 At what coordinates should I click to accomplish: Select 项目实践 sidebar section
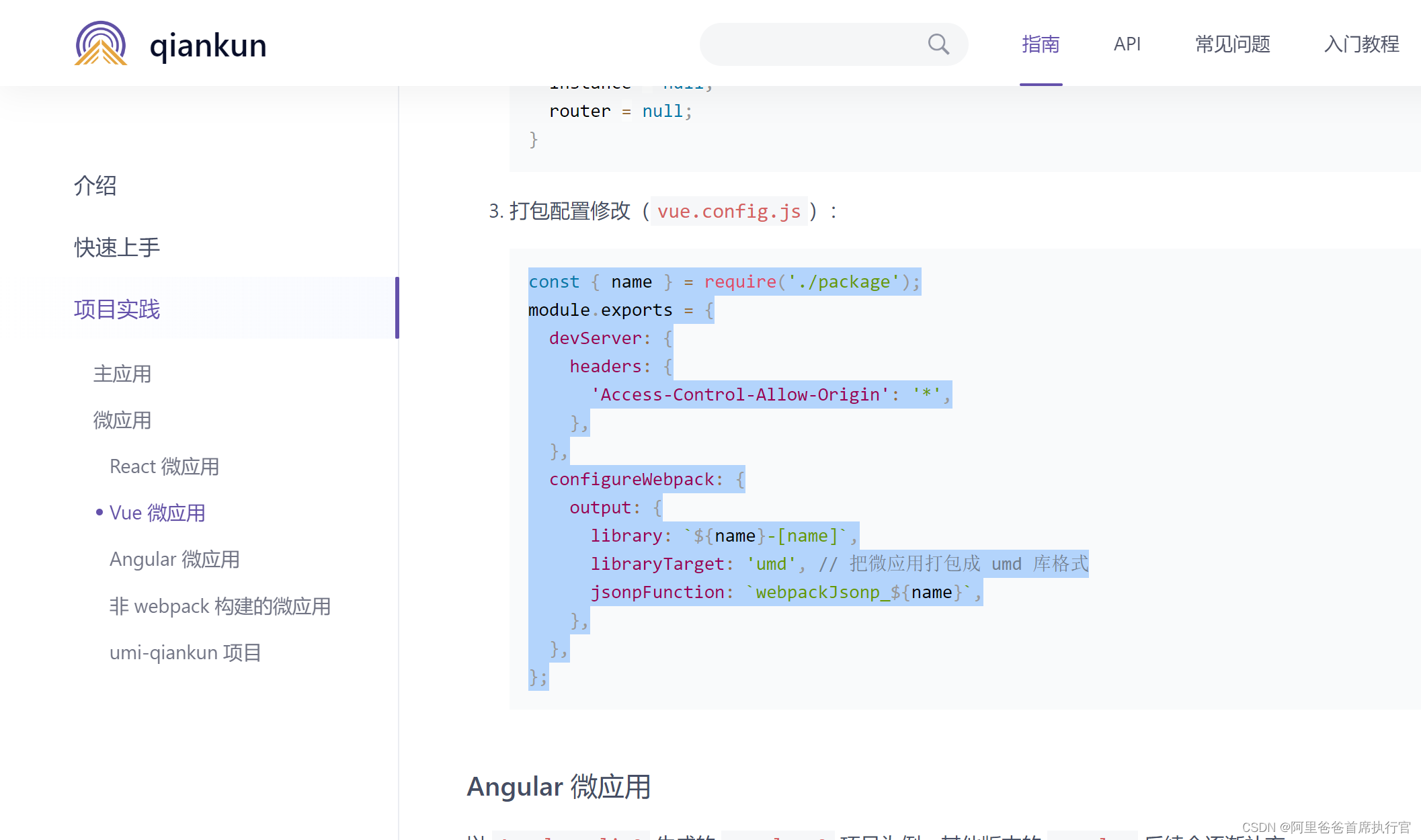click(x=117, y=309)
